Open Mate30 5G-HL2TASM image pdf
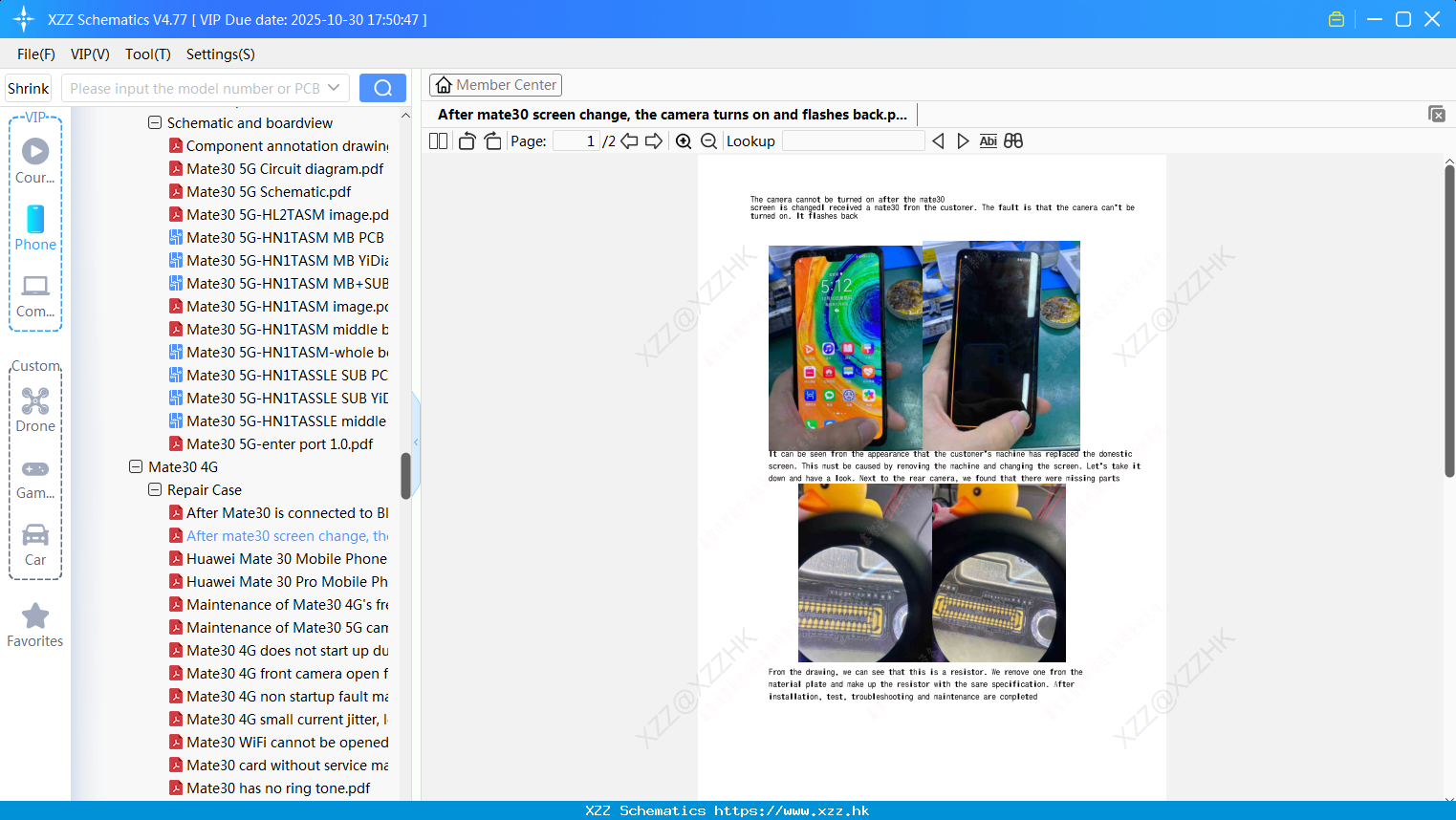1456x820 pixels. point(279,214)
